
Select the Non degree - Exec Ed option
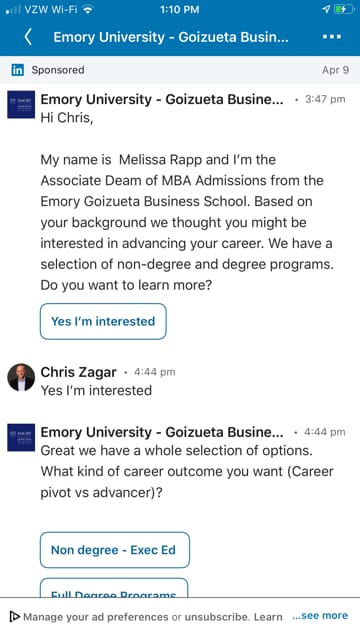(x=115, y=550)
